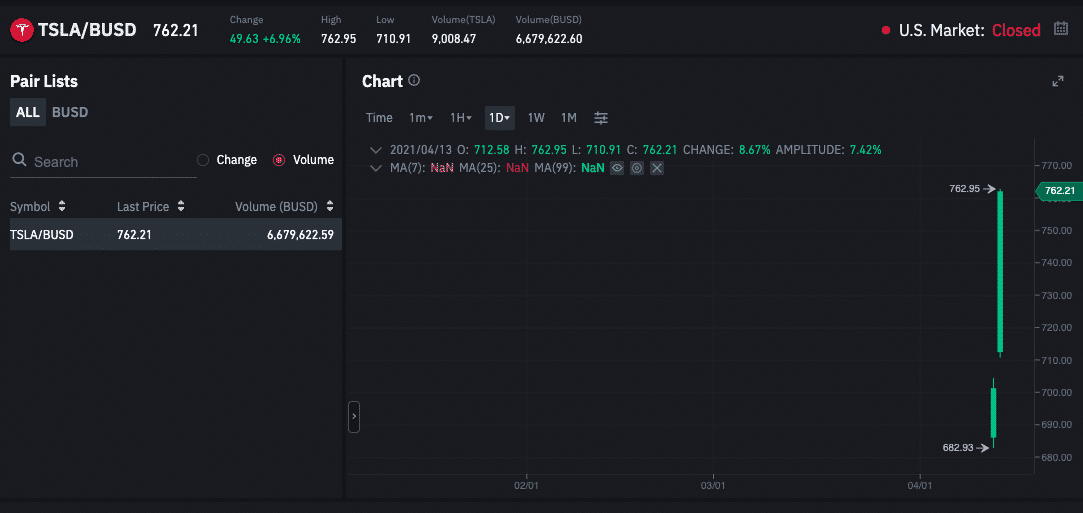Click the 49.63 +6.96% change value
Image resolution: width=1083 pixels, height=513 pixels.
click(265, 39)
